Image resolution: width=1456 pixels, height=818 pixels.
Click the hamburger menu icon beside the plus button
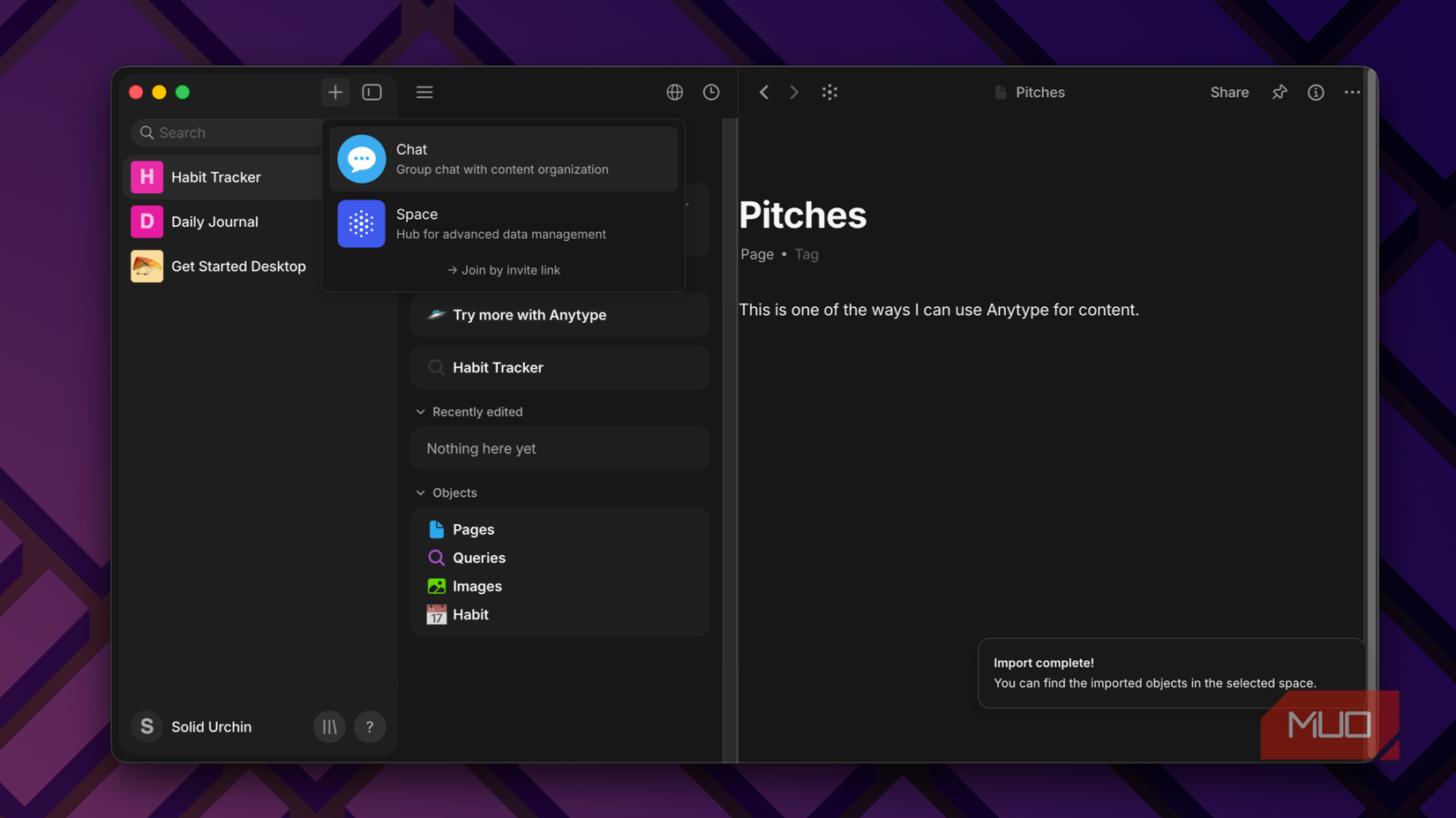(424, 92)
